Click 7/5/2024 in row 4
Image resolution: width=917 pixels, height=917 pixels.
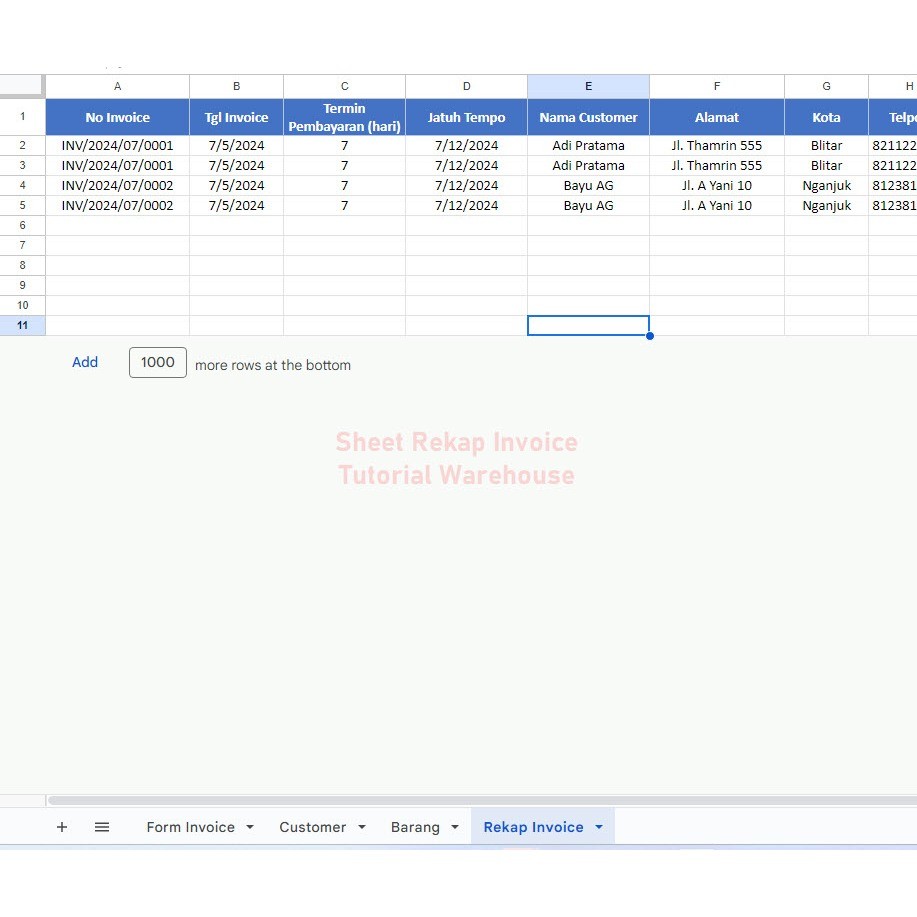coord(236,185)
